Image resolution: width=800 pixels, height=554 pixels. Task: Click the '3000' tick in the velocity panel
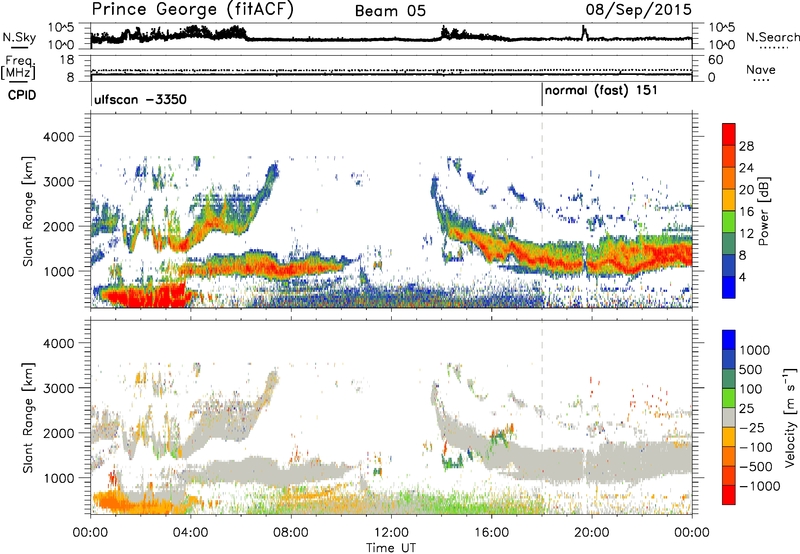click(58, 388)
